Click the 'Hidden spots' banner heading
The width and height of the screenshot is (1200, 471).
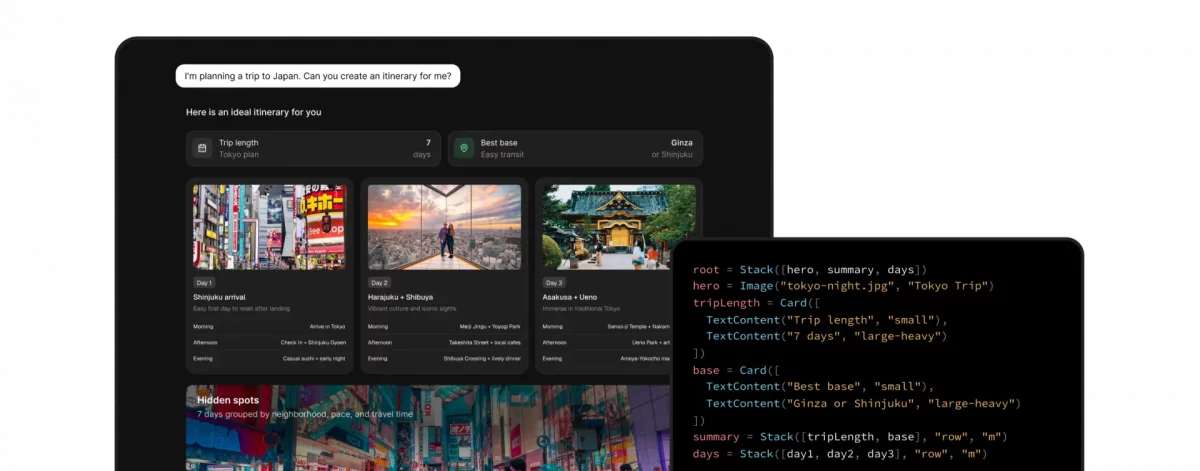click(x=228, y=400)
